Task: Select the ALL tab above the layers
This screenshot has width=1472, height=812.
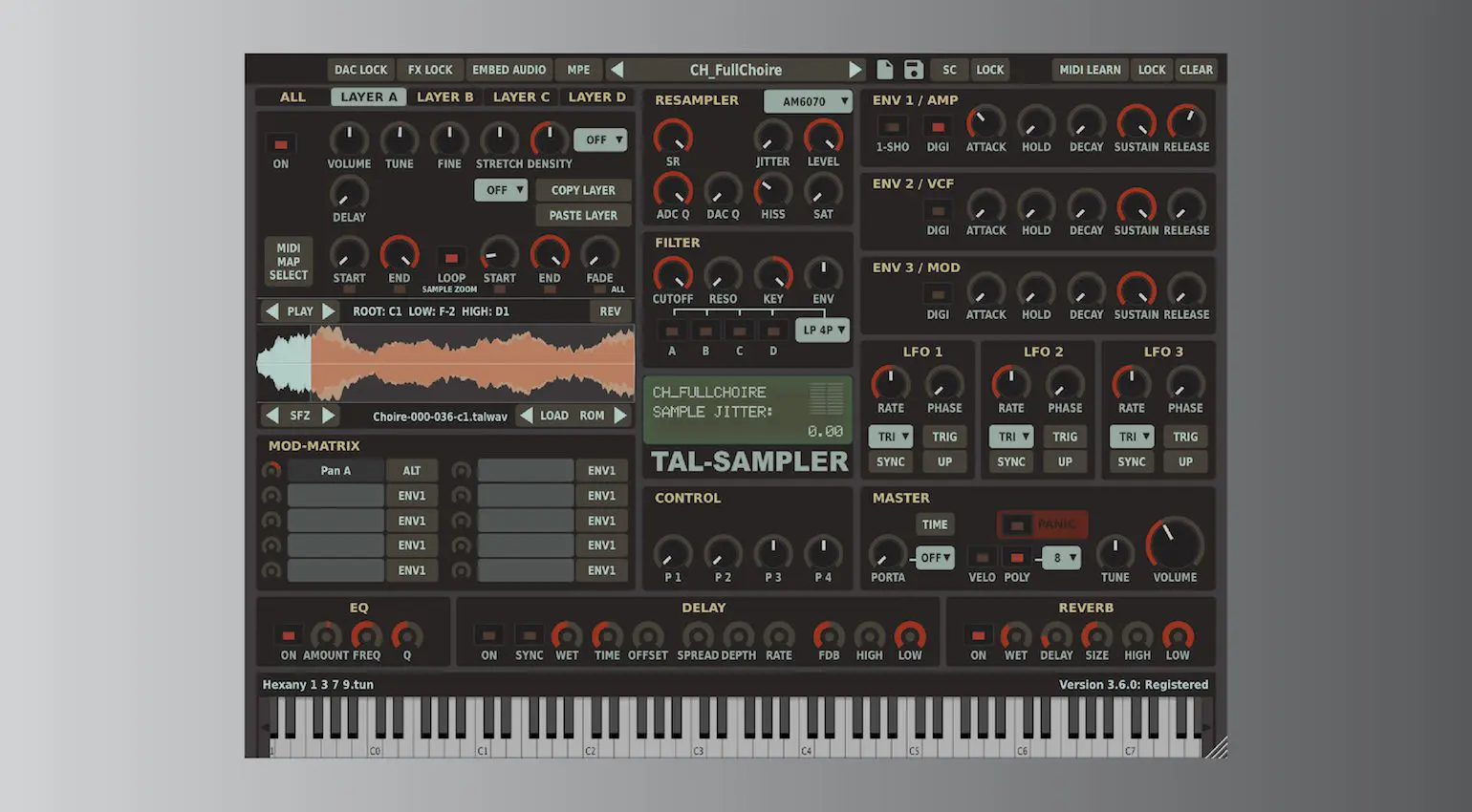Action: click(292, 96)
